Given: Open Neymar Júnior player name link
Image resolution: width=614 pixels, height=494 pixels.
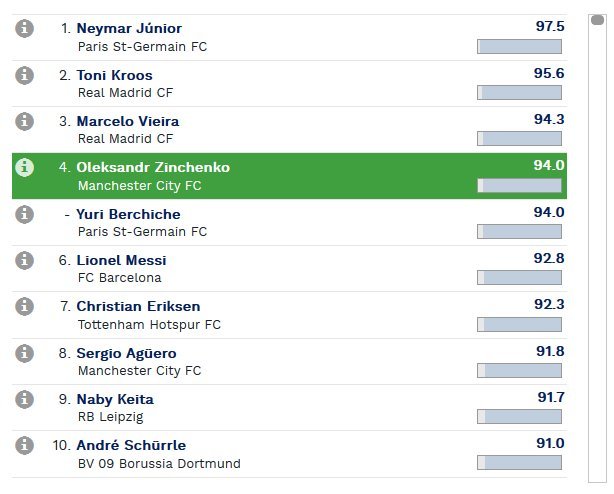Looking at the screenshot, I should tap(129, 29).
